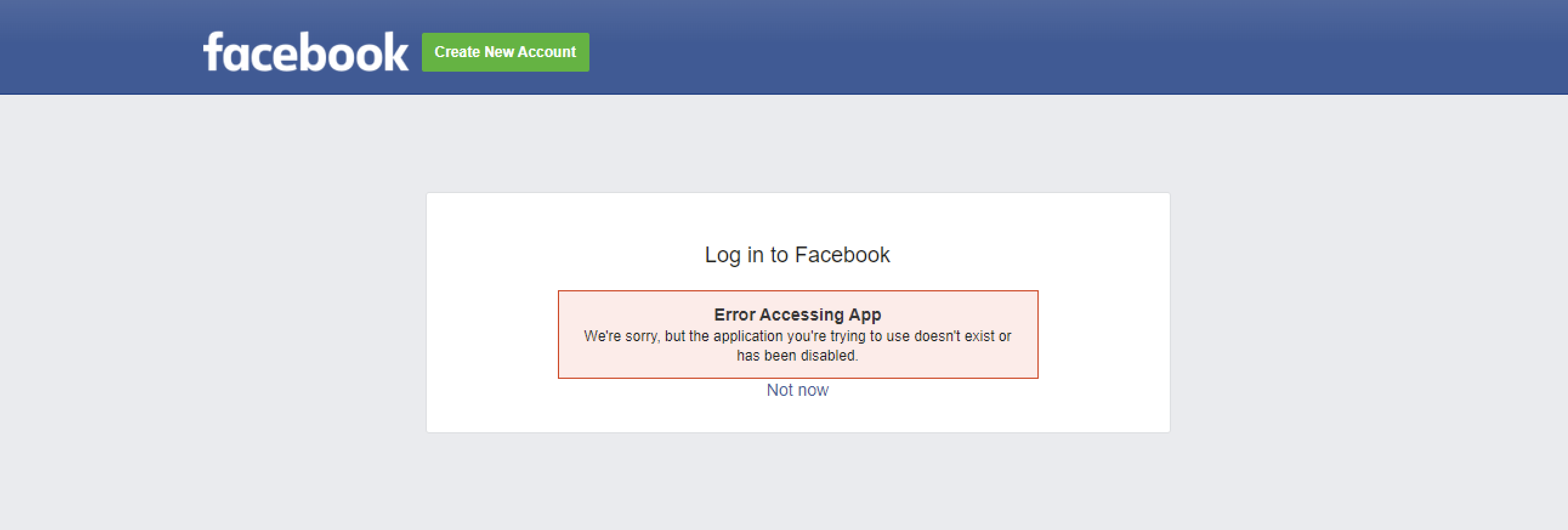1568x530 pixels.
Task: Click the Log in to Facebook heading
Action: tap(798, 254)
